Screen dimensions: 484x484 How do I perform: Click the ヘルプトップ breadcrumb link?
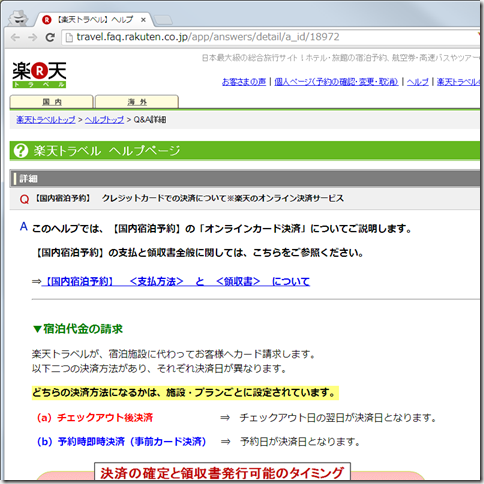[104, 120]
